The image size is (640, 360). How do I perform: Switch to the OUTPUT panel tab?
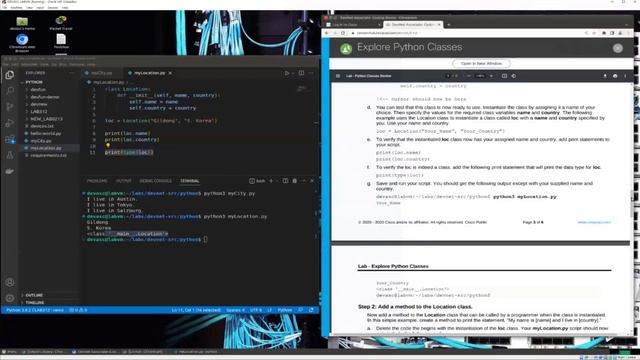tap(123, 181)
